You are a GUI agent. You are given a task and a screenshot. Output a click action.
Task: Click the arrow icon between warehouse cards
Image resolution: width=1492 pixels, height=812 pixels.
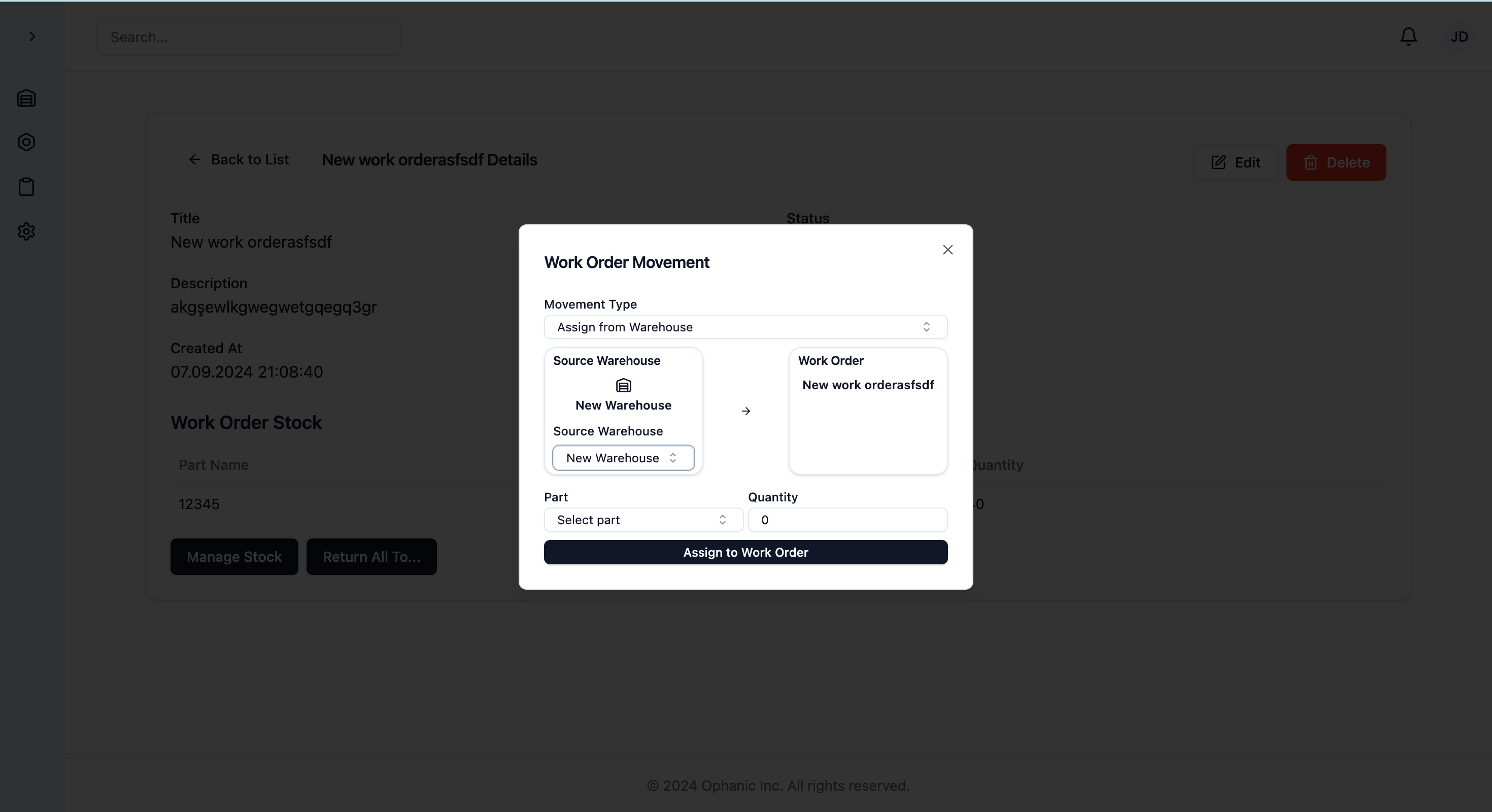pos(746,411)
